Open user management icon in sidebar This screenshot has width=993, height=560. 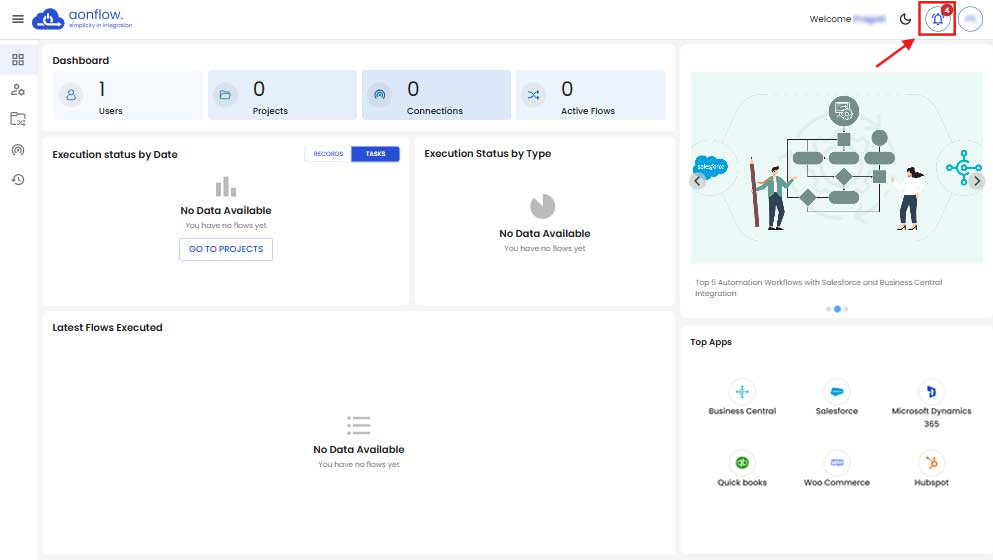click(18, 90)
